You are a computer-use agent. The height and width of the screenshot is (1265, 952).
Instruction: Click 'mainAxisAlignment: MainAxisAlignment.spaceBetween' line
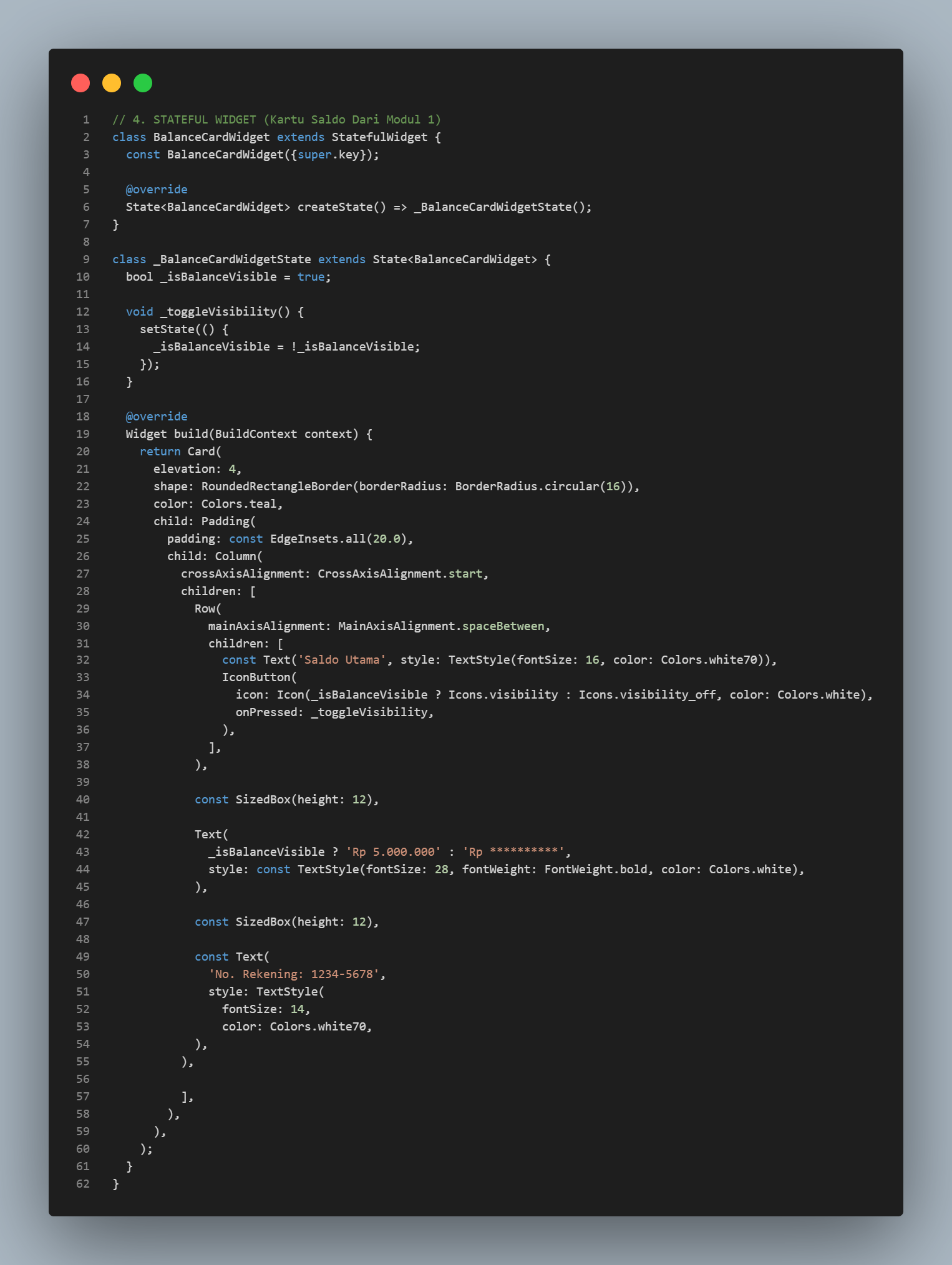pyautogui.click(x=380, y=626)
